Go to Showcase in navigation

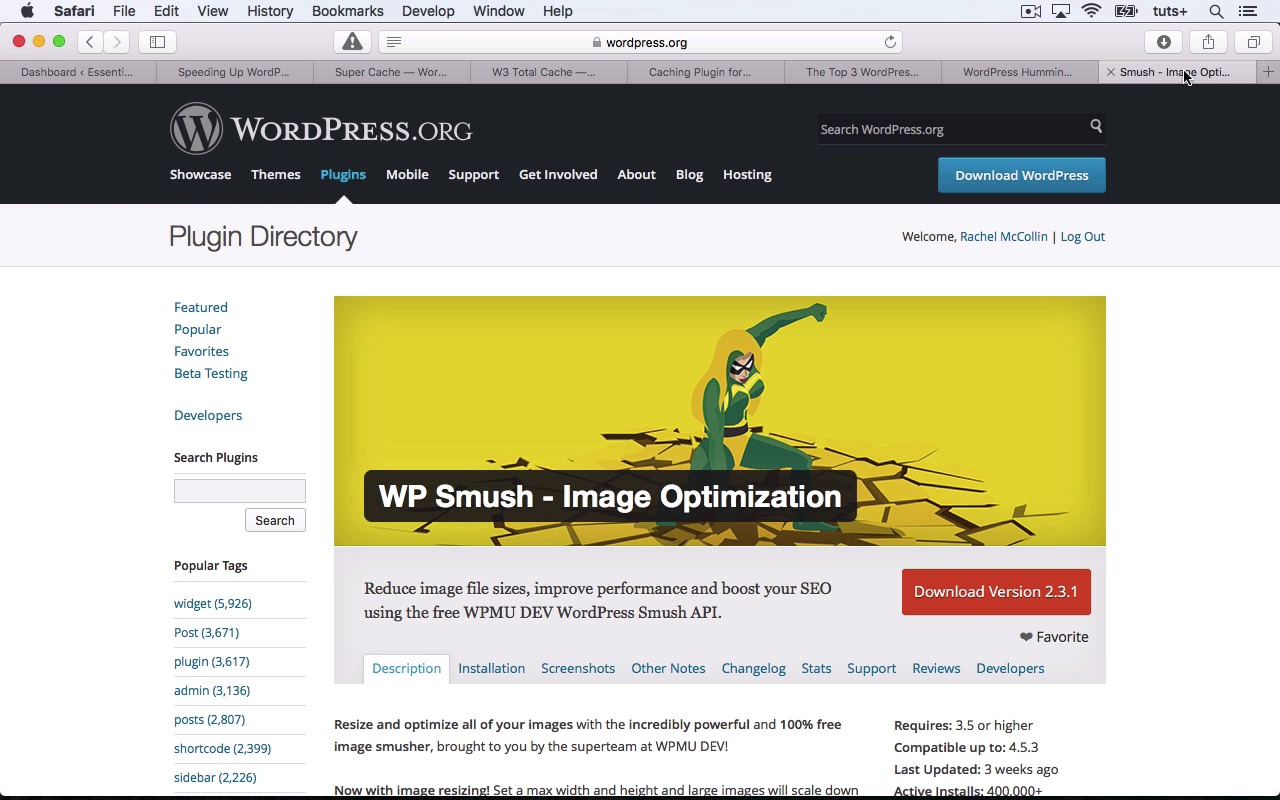[x=200, y=175]
